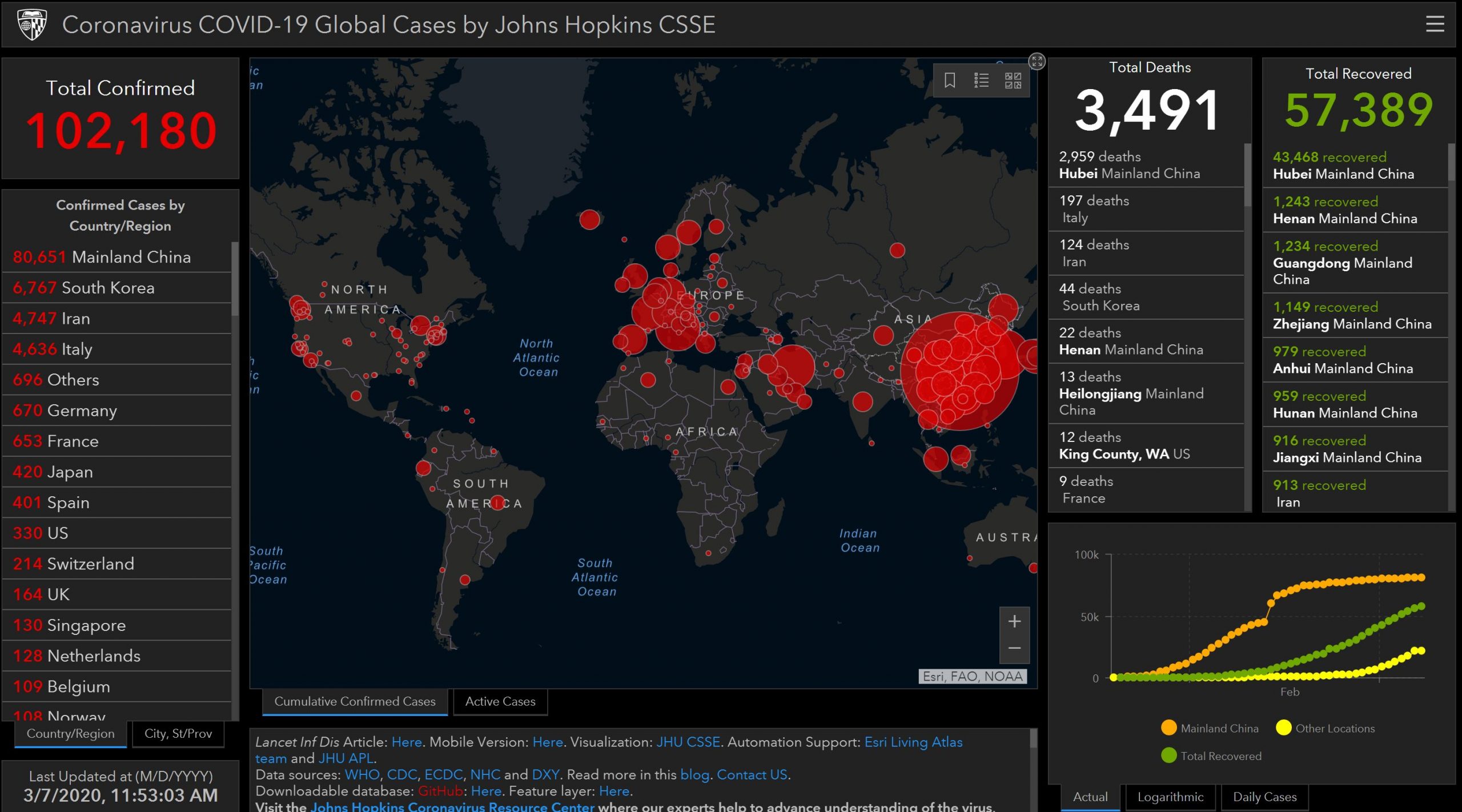Image resolution: width=1462 pixels, height=812 pixels.
Task: Open the map legend list icon
Action: tap(981, 81)
